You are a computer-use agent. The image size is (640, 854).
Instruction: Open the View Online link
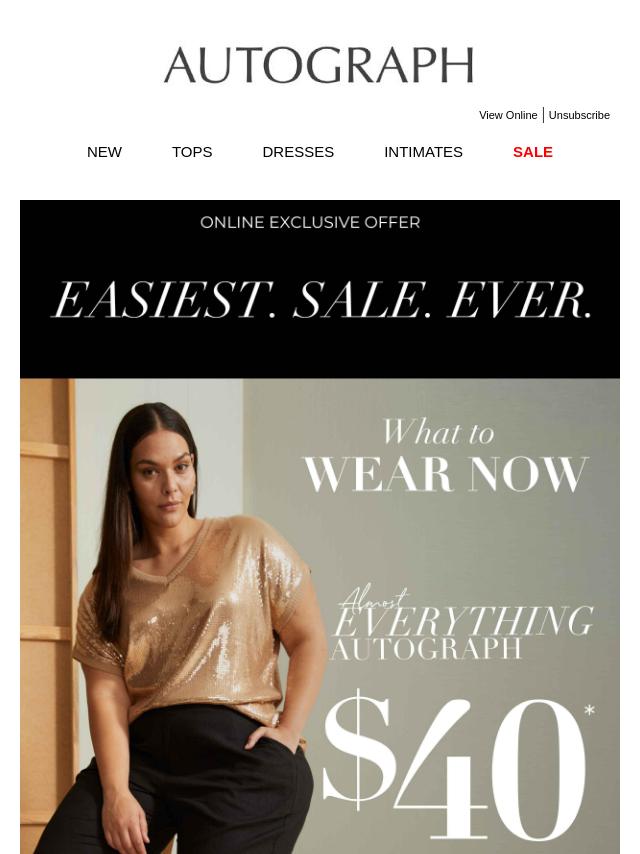508,115
